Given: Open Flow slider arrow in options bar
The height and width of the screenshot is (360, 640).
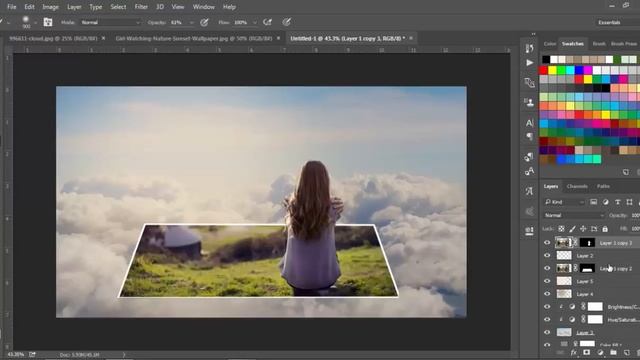Looking at the screenshot, I should (x=255, y=22).
